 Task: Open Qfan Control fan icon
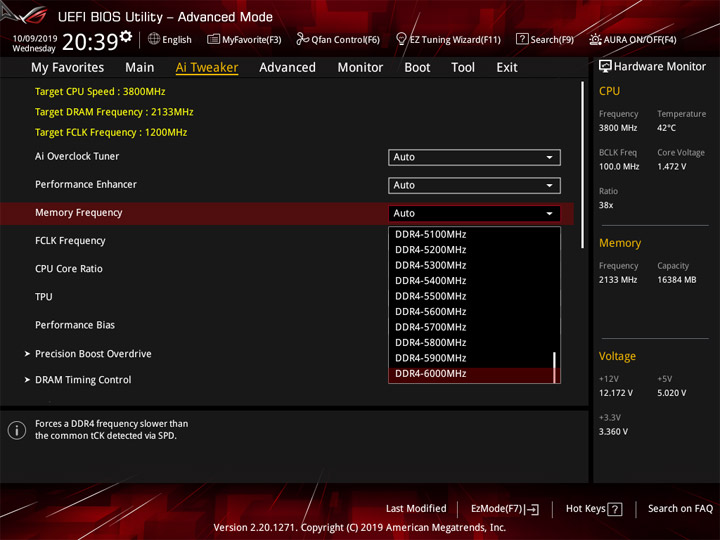coord(302,39)
